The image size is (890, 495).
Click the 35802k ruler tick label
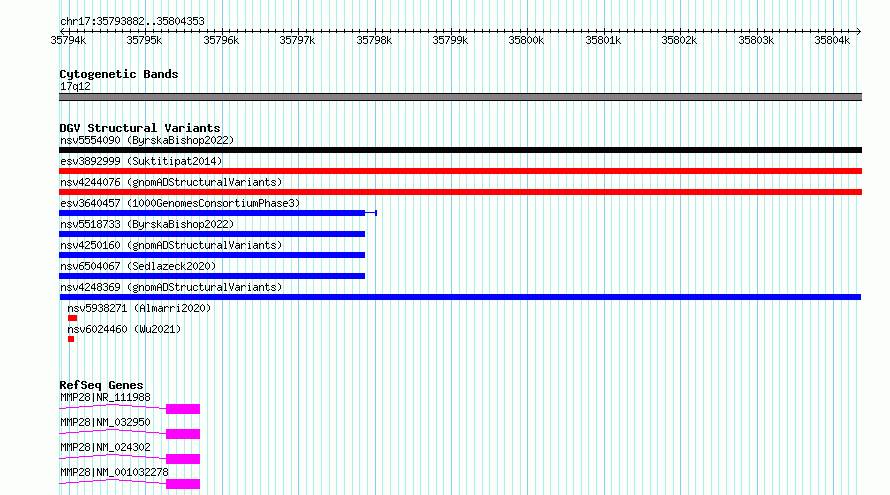click(x=679, y=41)
